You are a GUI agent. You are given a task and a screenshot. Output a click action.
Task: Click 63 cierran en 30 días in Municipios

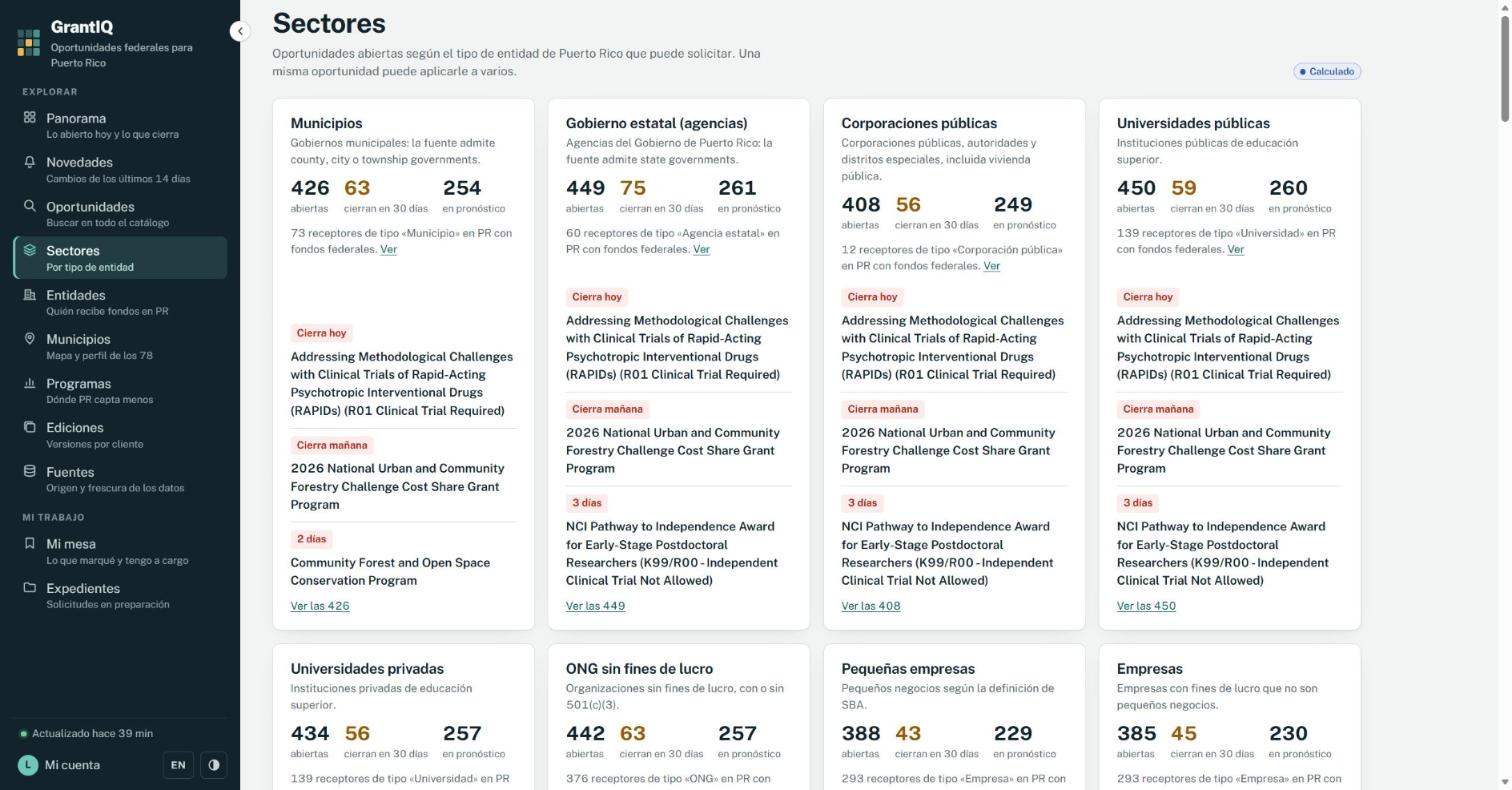(385, 196)
